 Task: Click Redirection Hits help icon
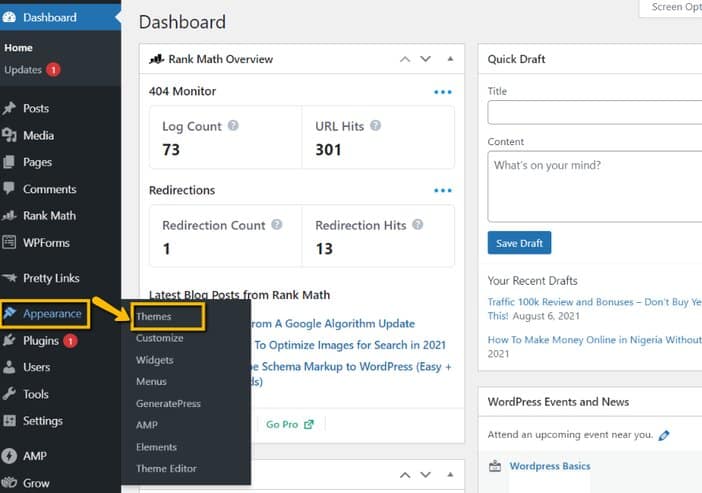pyautogui.click(x=418, y=224)
